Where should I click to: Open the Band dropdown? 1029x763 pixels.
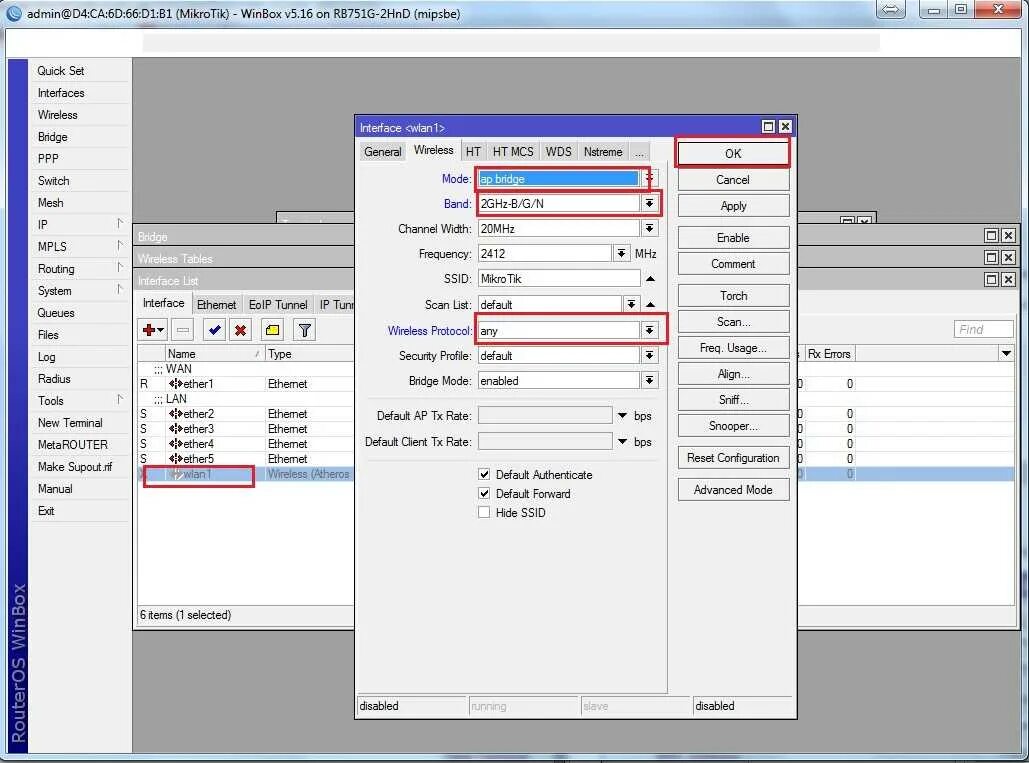[649, 203]
